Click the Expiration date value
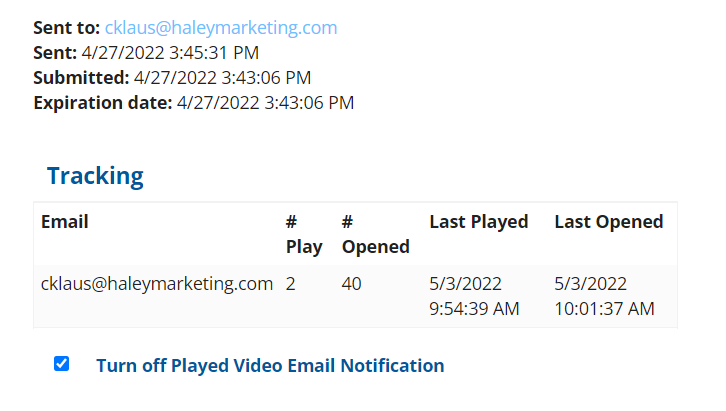The height and width of the screenshot is (411, 726). coord(265,103)
